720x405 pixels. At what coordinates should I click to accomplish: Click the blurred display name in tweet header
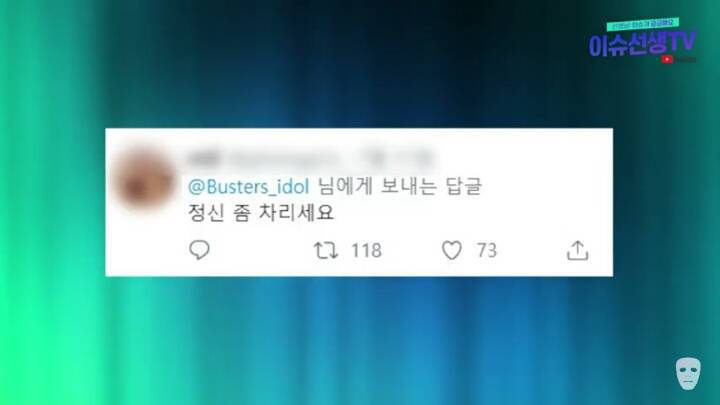point(204,158)
